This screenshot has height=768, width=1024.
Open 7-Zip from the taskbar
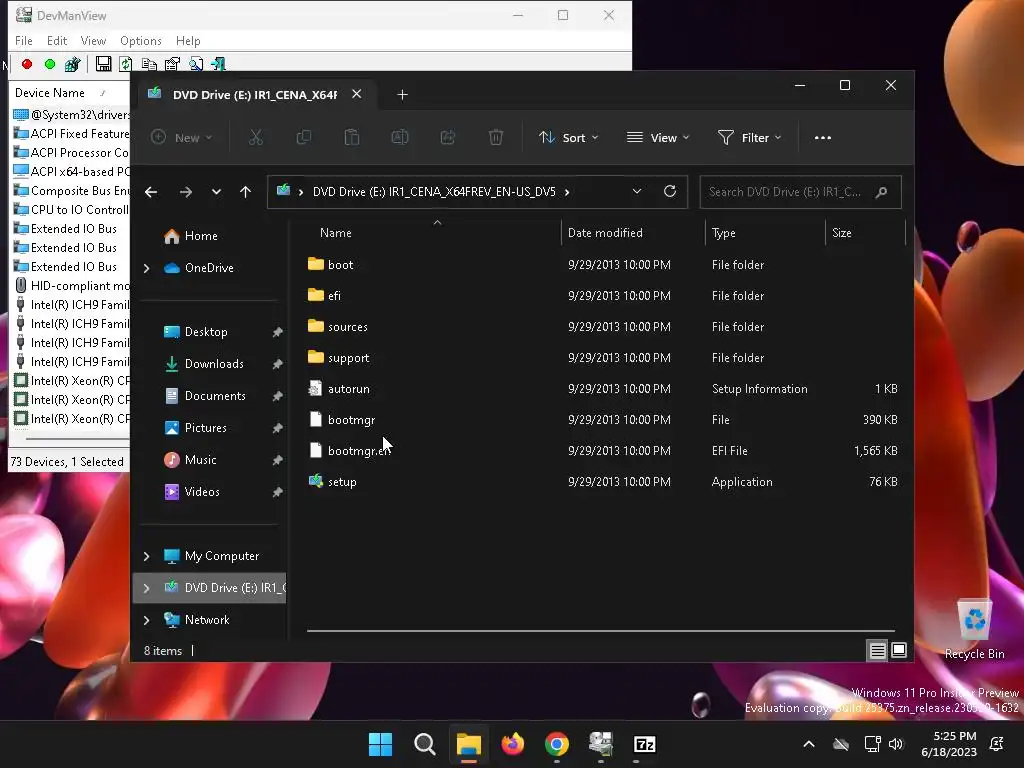click(x=645, y=744)
